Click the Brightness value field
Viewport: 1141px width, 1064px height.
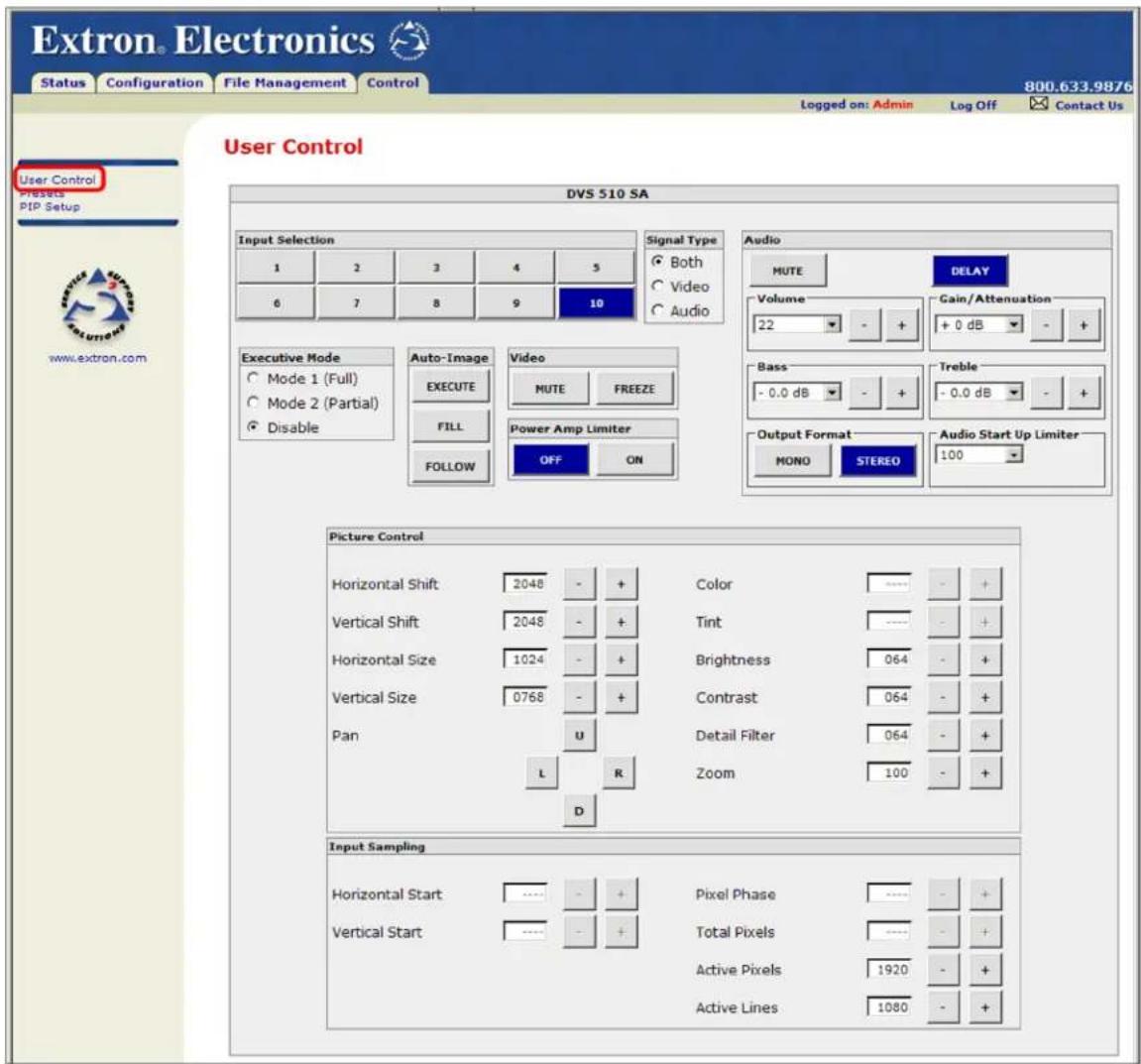click(889, 659)
